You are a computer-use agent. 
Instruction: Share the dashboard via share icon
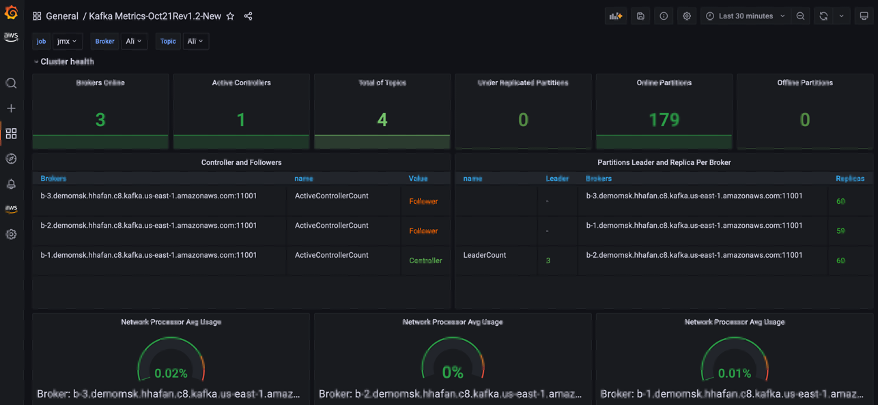[248, 16]
